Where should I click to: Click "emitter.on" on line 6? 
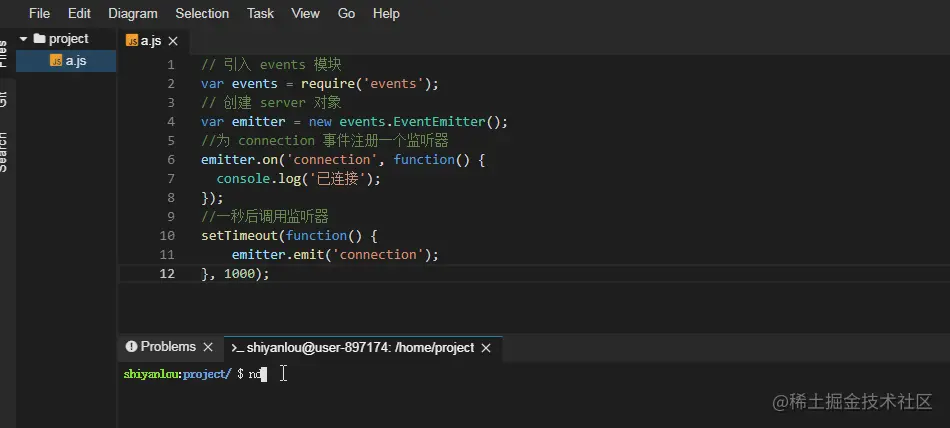239,159
